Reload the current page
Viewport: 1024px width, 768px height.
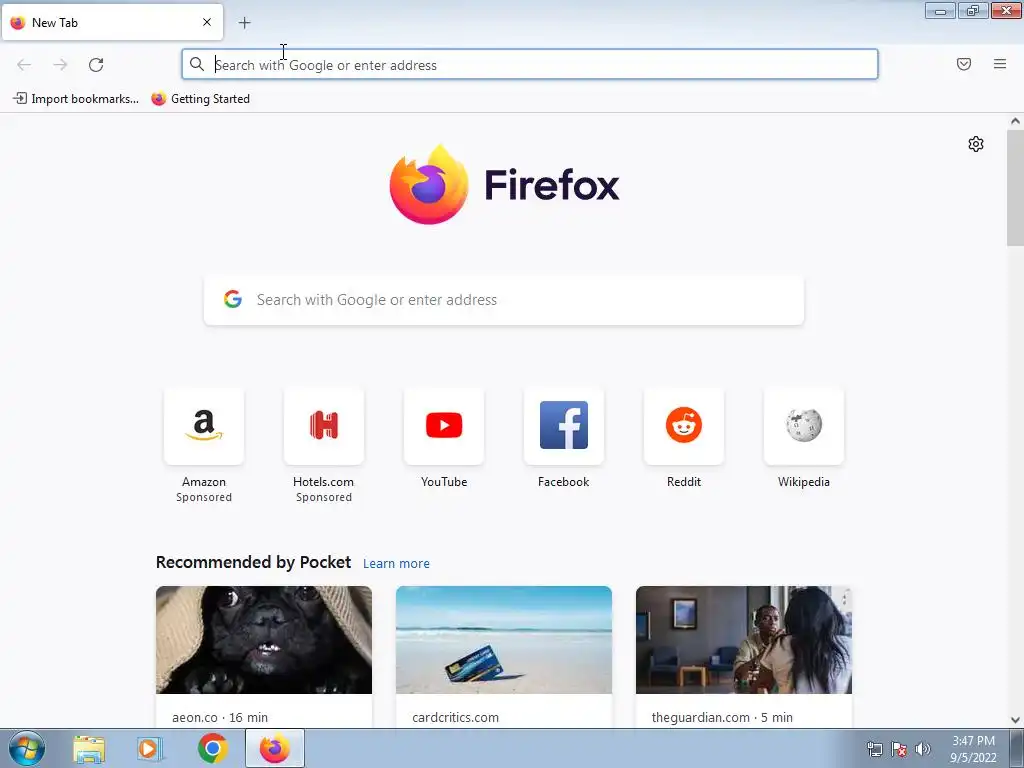pyautogui.click(x=96, y=65)
